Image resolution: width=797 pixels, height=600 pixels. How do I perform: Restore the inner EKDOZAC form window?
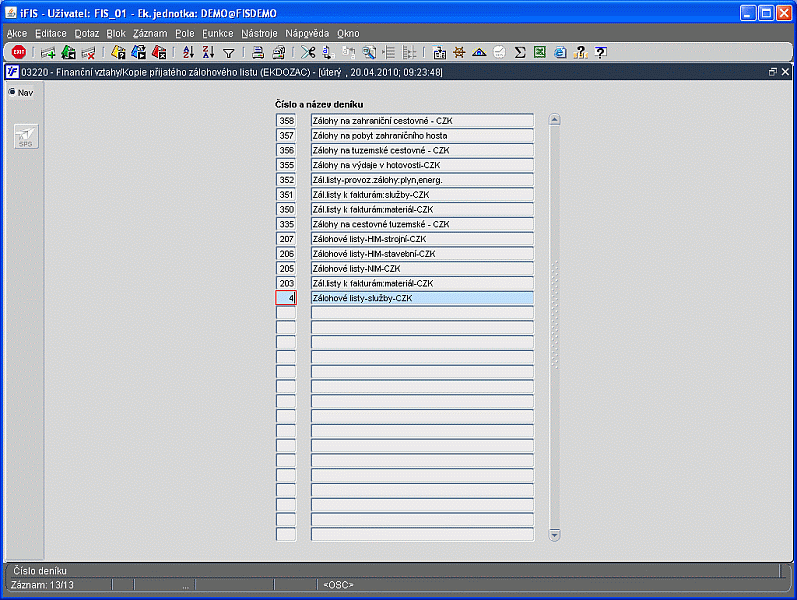[x=773, y=72]
